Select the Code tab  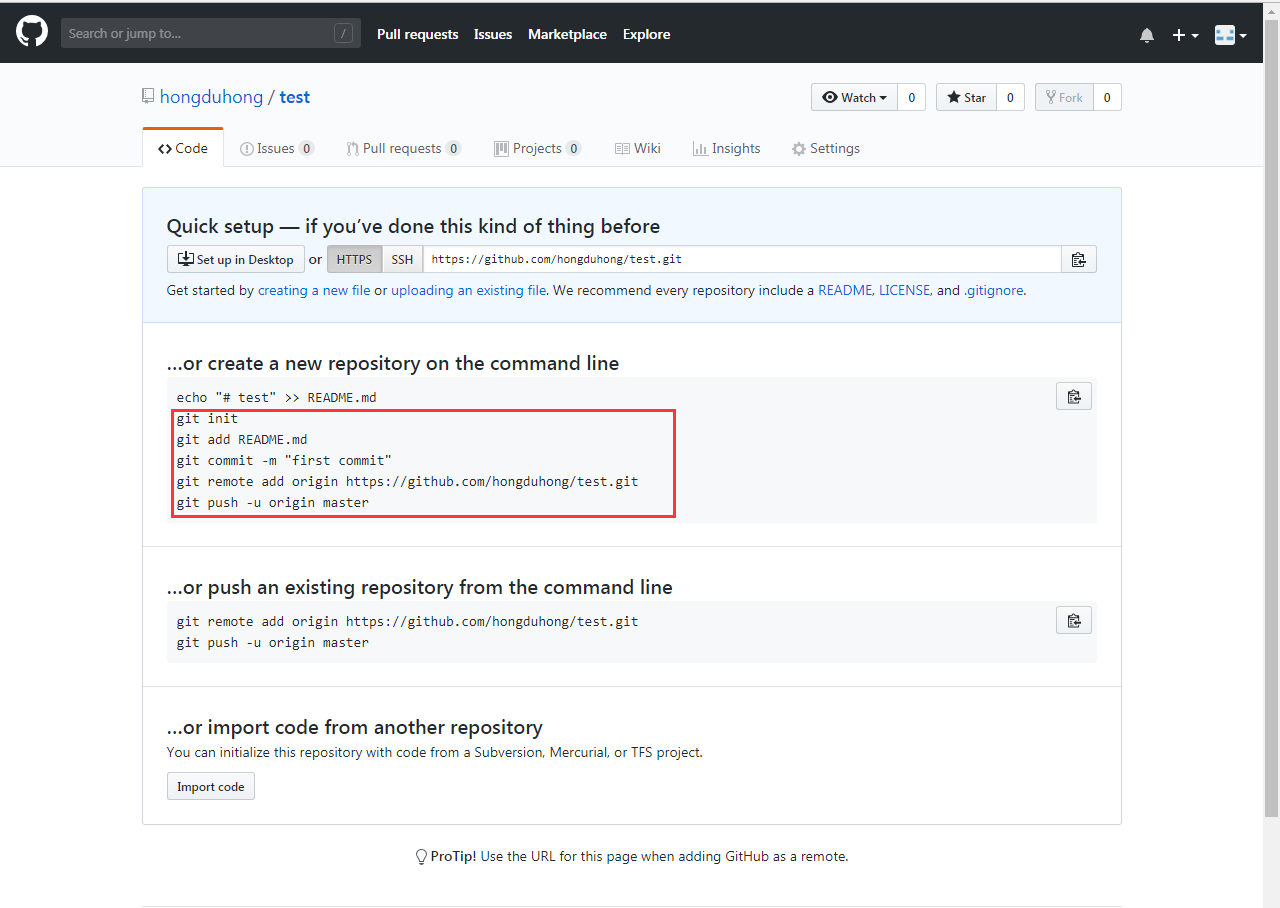click(183, 148)
